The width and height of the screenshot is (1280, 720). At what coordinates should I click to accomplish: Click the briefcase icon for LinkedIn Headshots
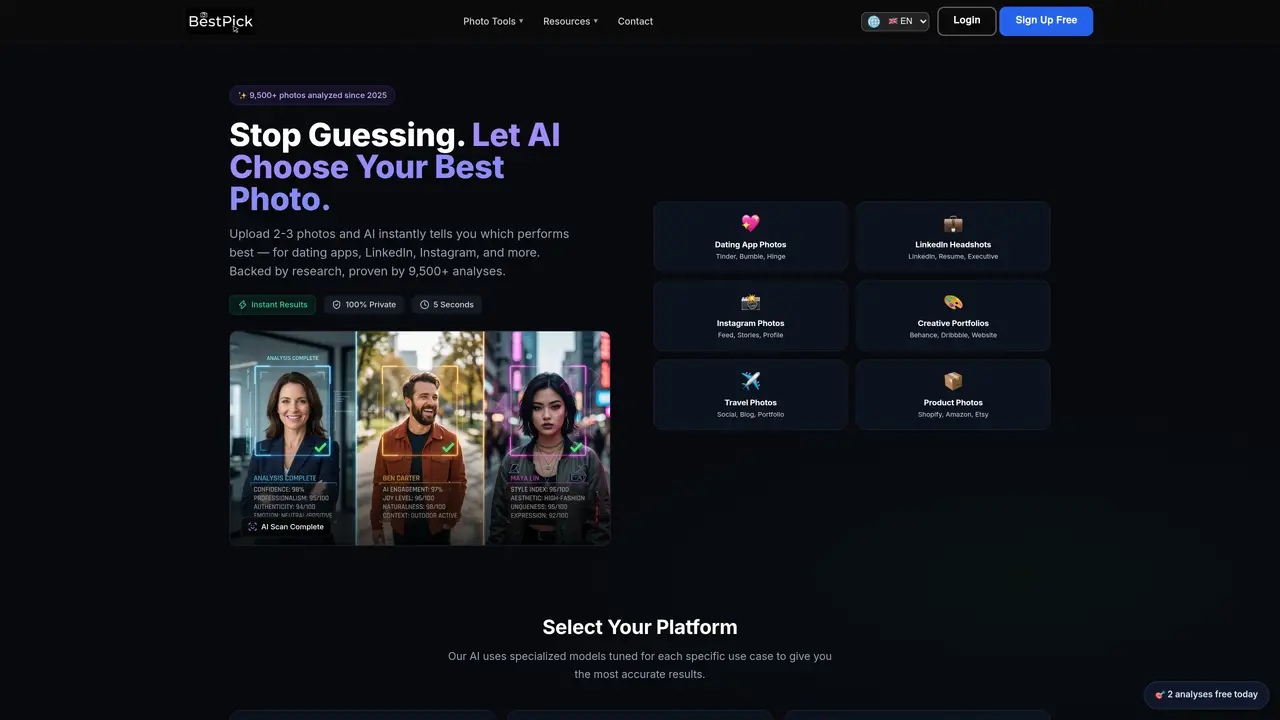pos(953,223)
